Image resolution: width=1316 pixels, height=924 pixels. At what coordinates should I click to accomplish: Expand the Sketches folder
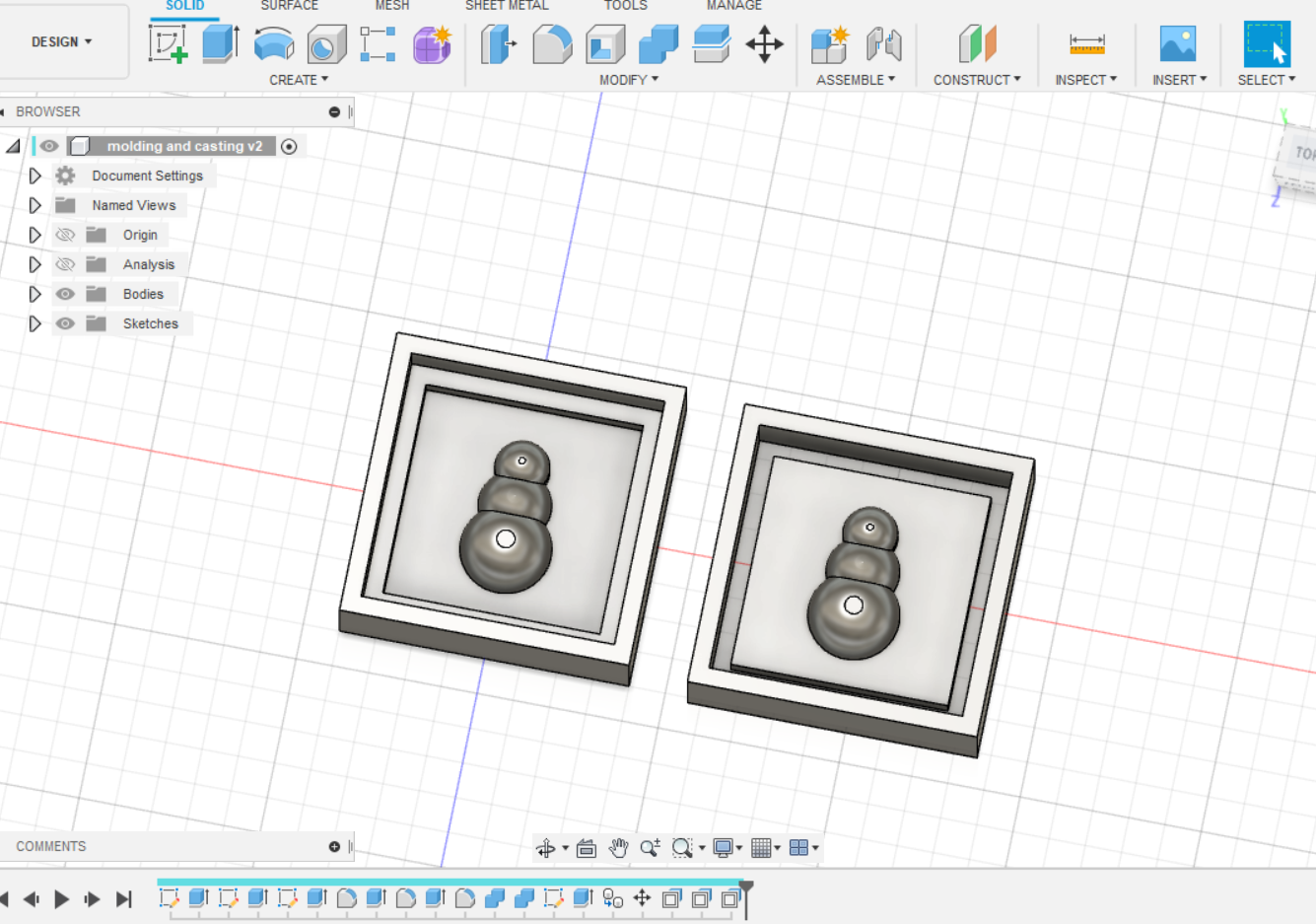tap(35, 323)
